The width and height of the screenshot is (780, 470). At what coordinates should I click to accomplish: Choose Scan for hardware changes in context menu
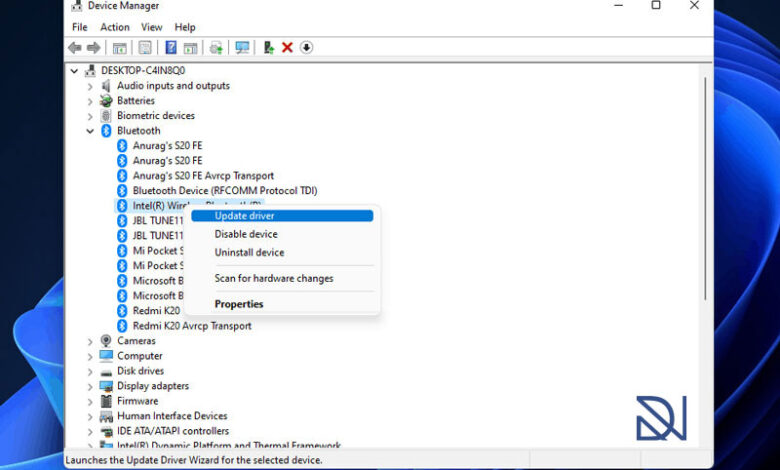(282, 279)
